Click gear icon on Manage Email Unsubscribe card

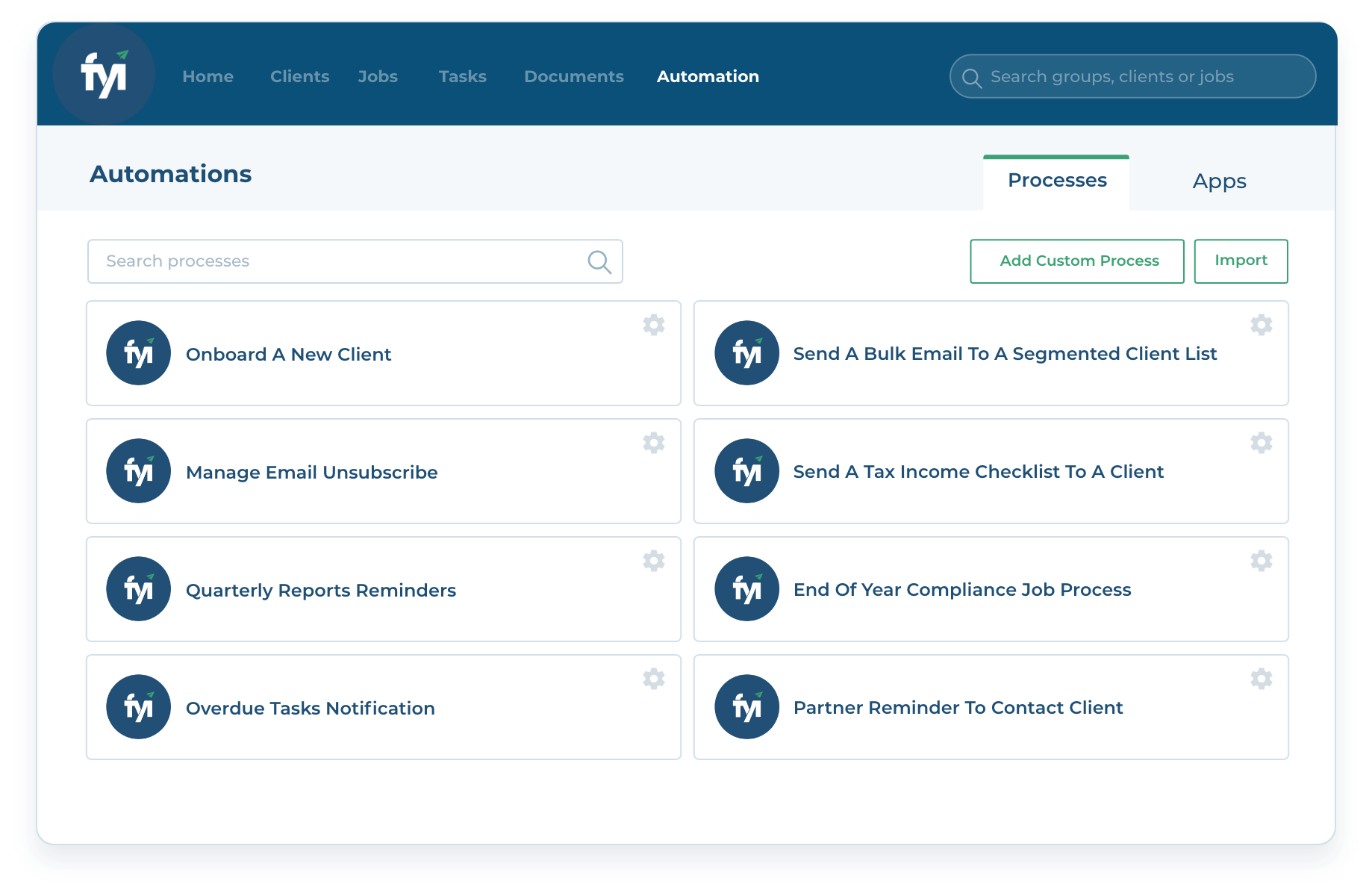coord(654,443)
